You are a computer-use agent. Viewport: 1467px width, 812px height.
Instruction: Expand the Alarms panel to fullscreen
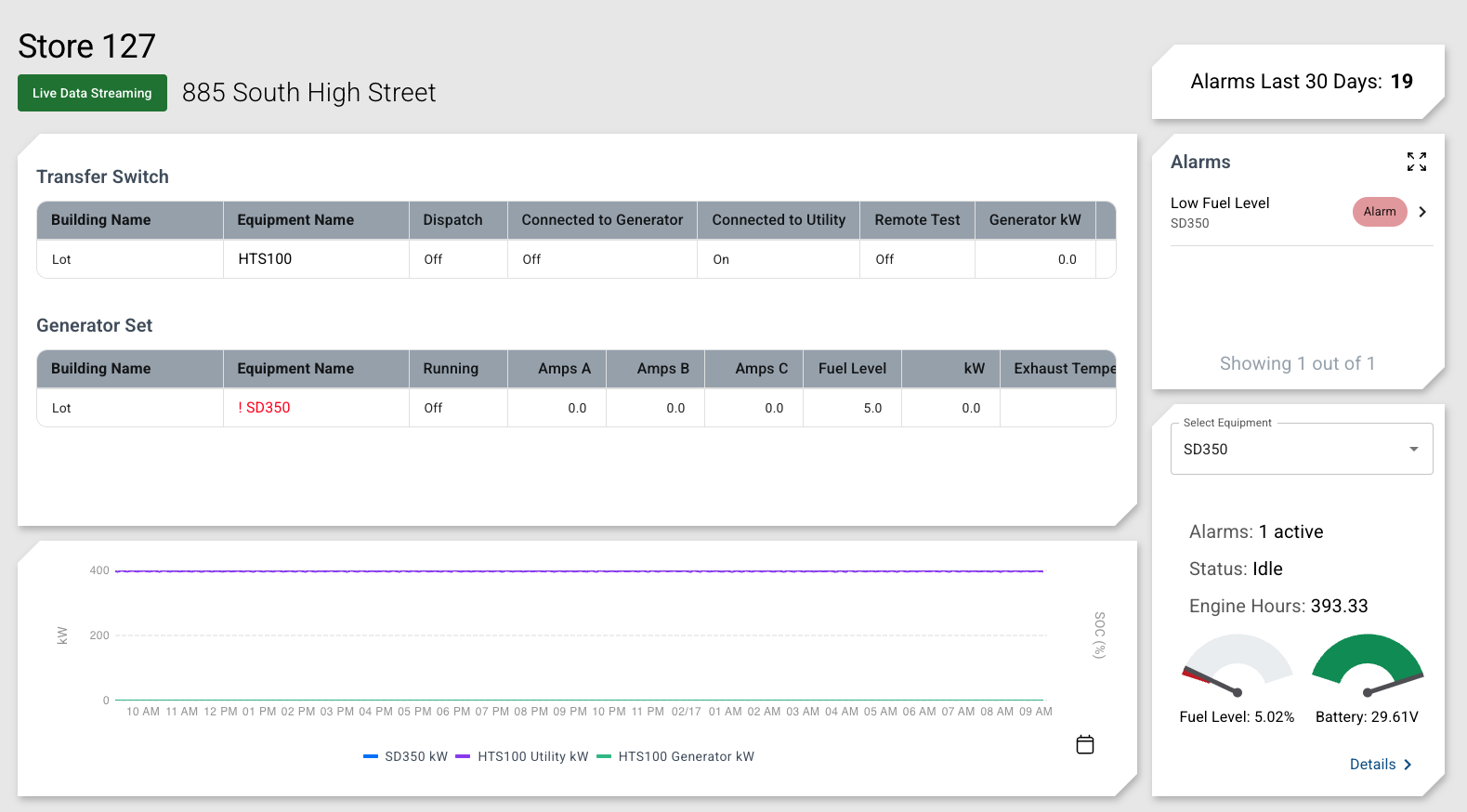tap(1416, 162)
